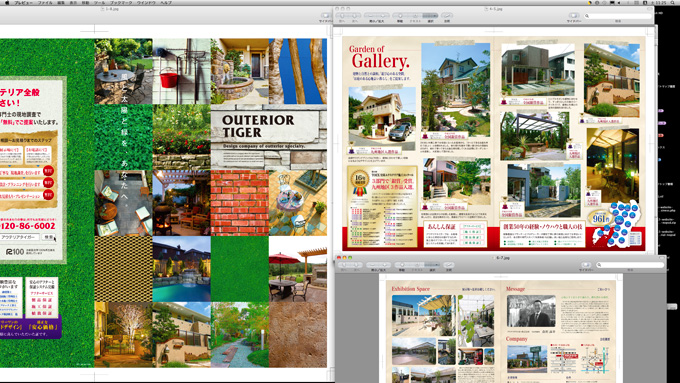
Task: Select the Text tool in 4-5.jpg toolbar
Action: tap(415, 16)
